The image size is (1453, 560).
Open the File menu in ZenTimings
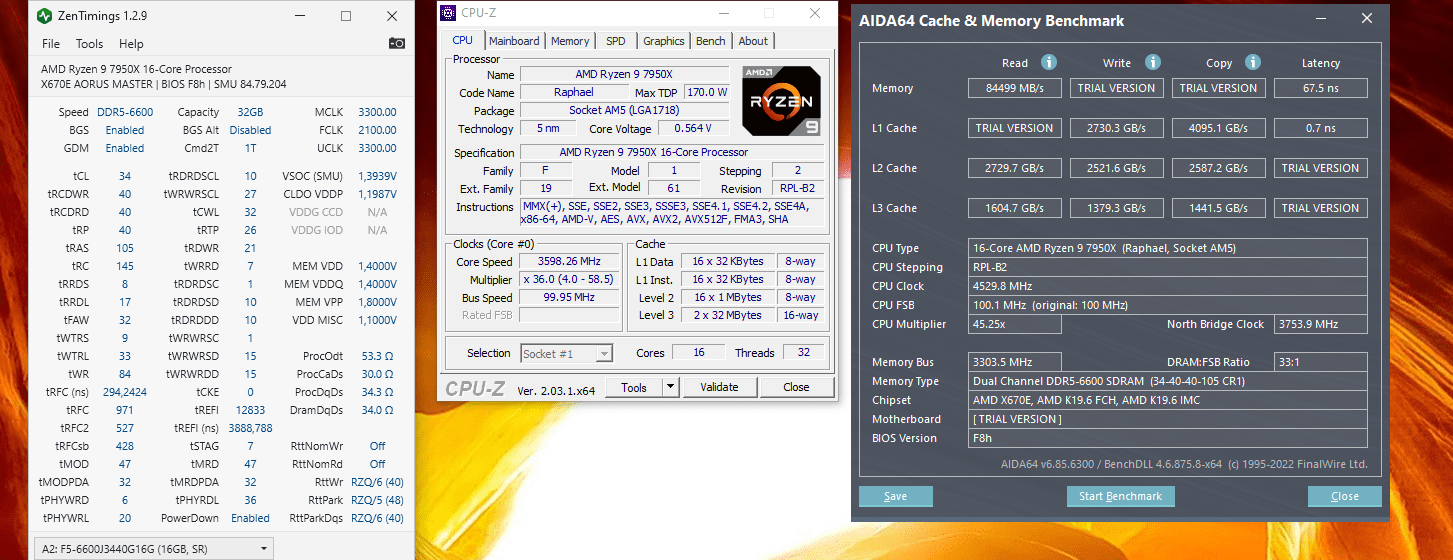point(51,44)
